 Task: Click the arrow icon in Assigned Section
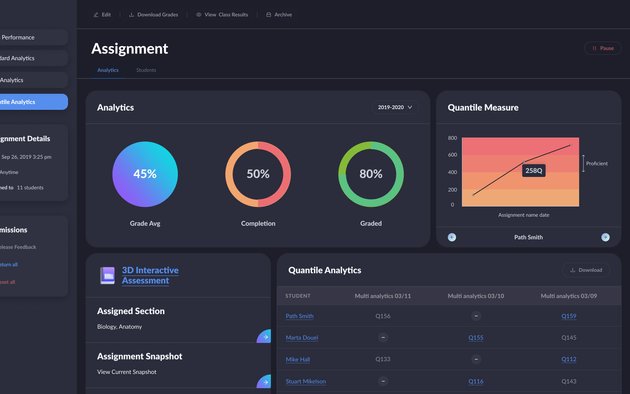[264, 337]
